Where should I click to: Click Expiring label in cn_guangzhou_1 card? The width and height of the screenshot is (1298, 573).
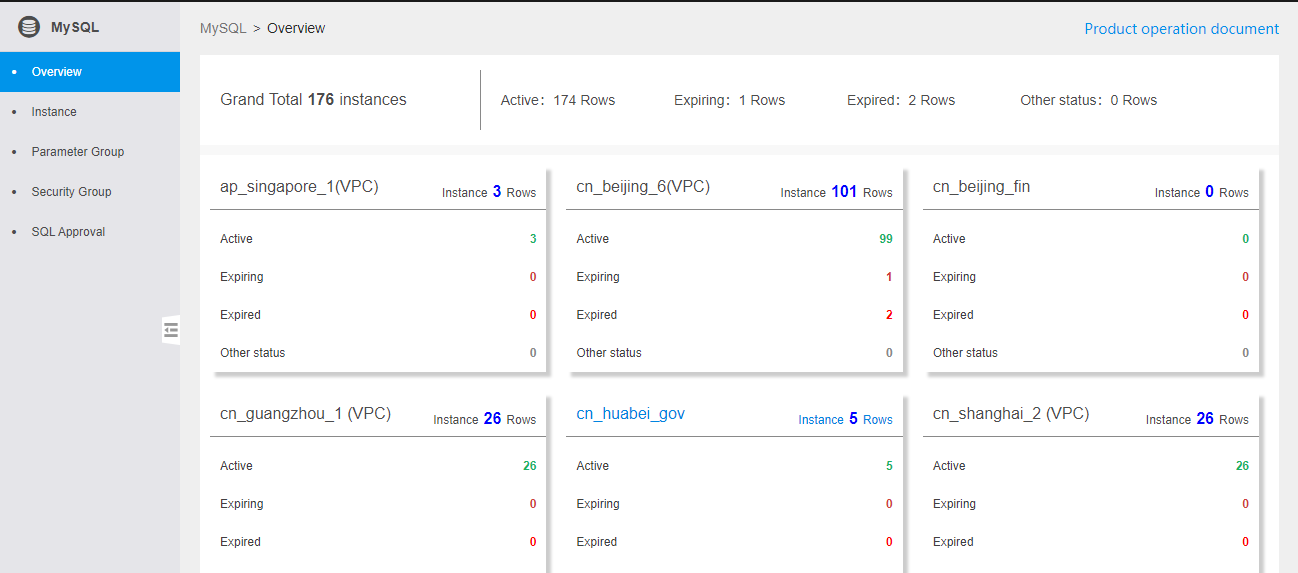pyautogui.click(x=242, y=504)
